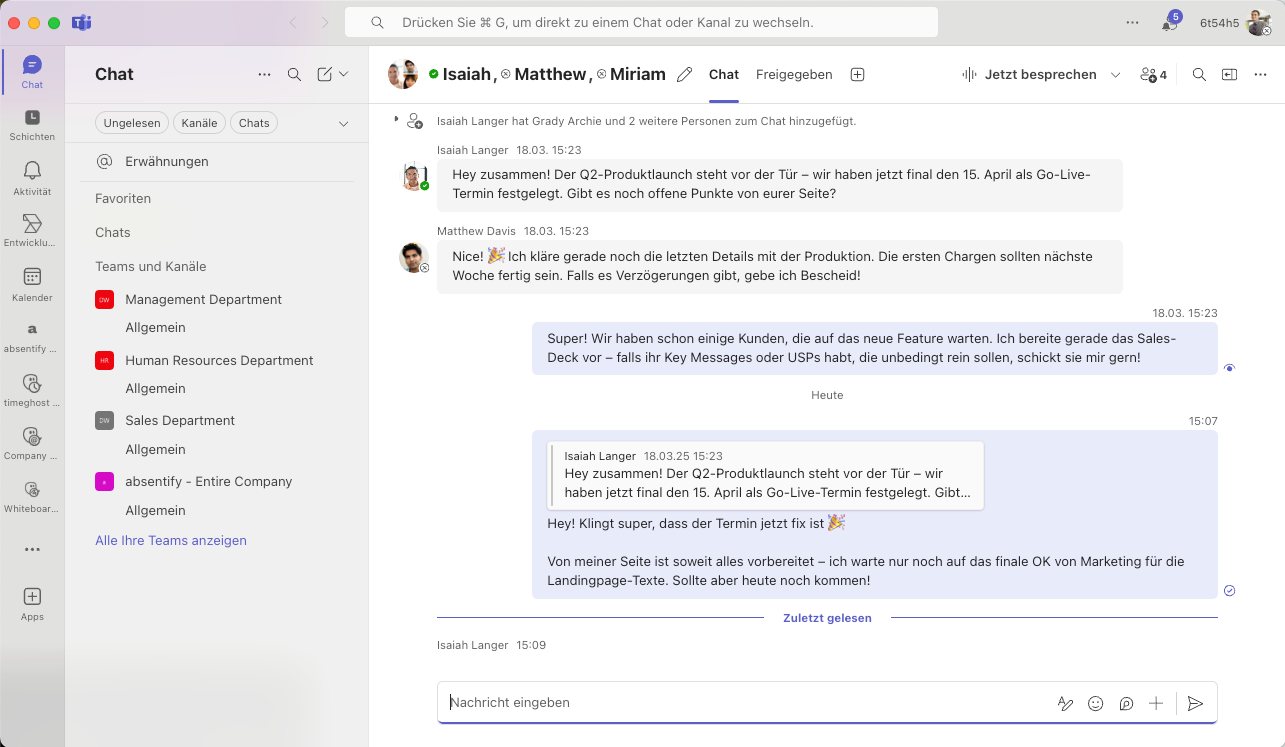Open more options in the chat header
The image size is (1285, 747).
pyautogui.click(x=1259, y=74)
